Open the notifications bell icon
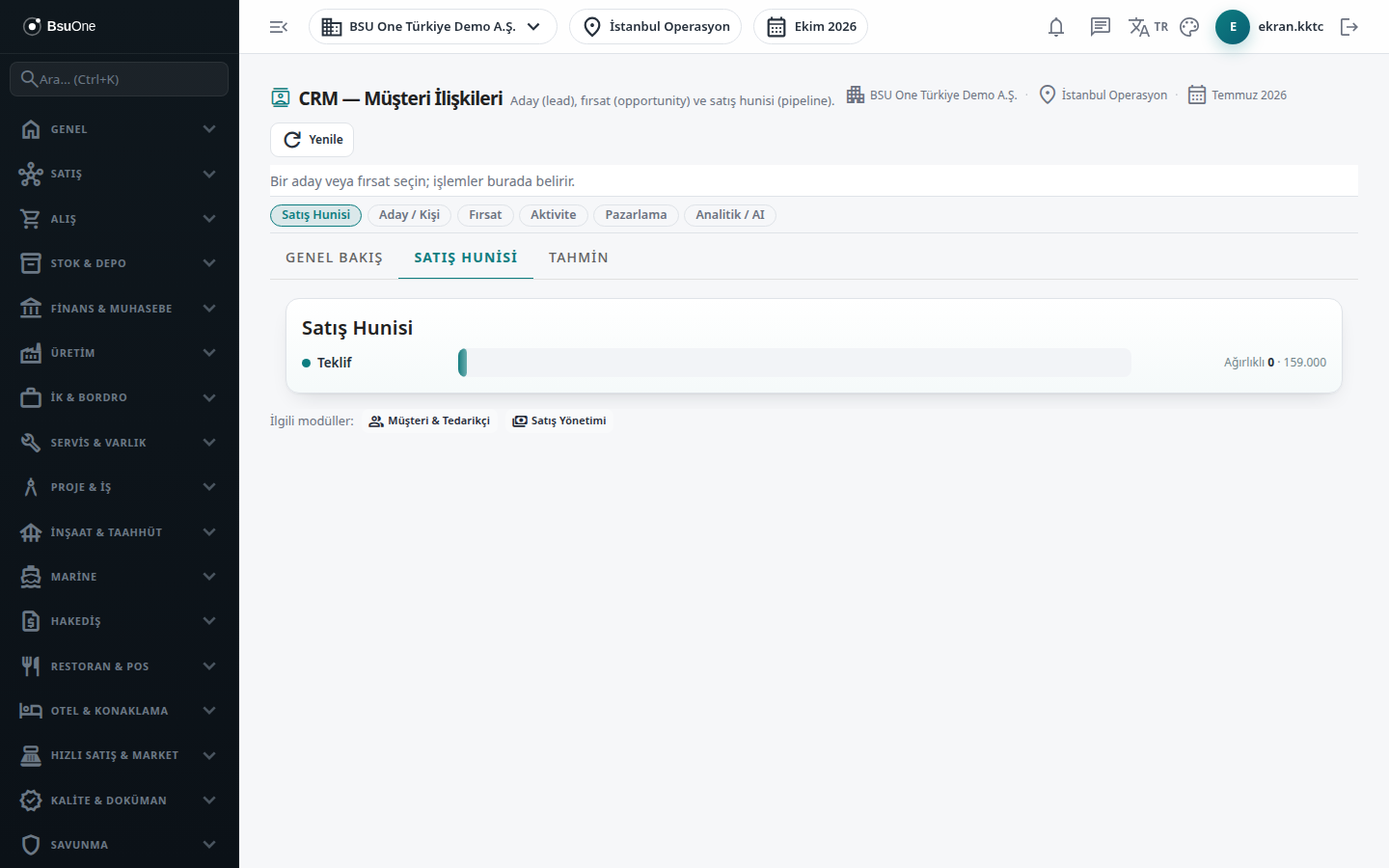The height and width of the screenshot is (868, 1389). 1056,27
